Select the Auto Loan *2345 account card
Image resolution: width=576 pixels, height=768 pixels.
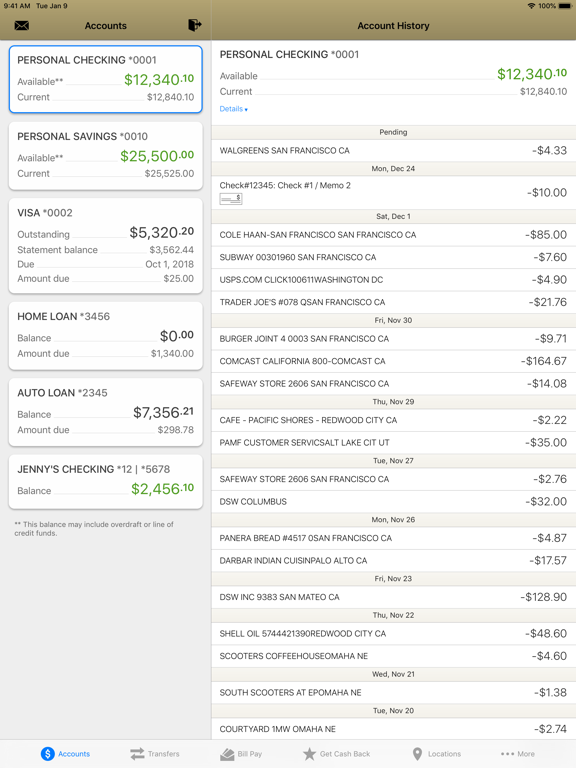106,412
